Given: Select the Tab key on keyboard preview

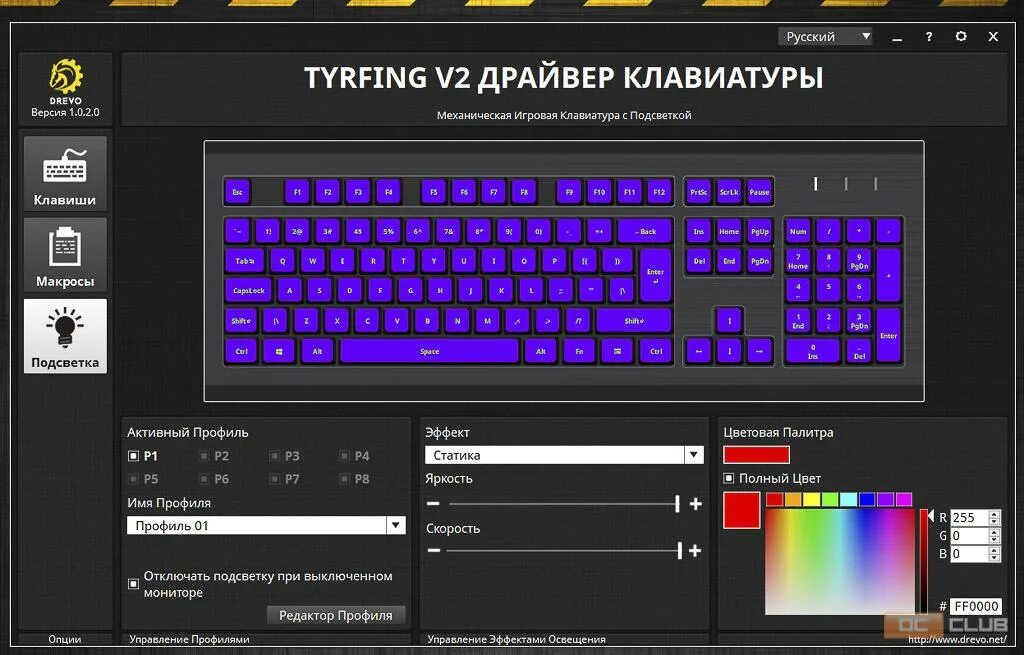Looking at the screenshot, I should (245, 261).
